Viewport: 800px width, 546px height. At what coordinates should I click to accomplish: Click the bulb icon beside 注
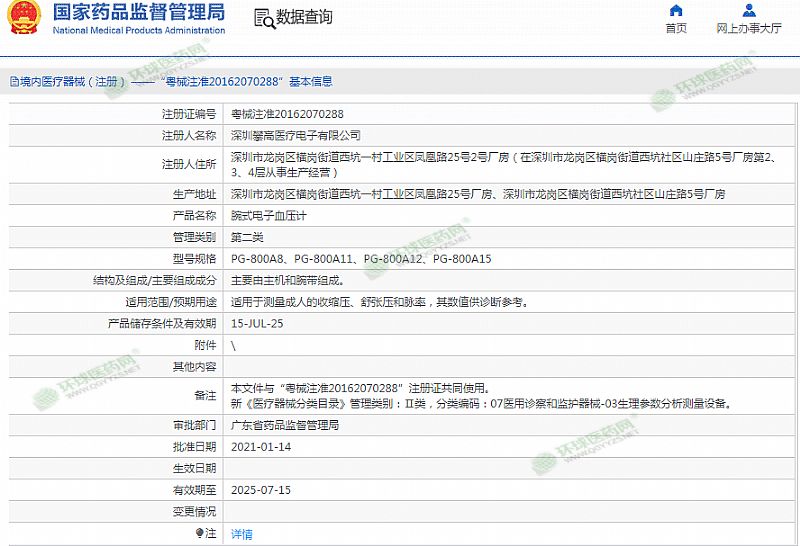200,534
